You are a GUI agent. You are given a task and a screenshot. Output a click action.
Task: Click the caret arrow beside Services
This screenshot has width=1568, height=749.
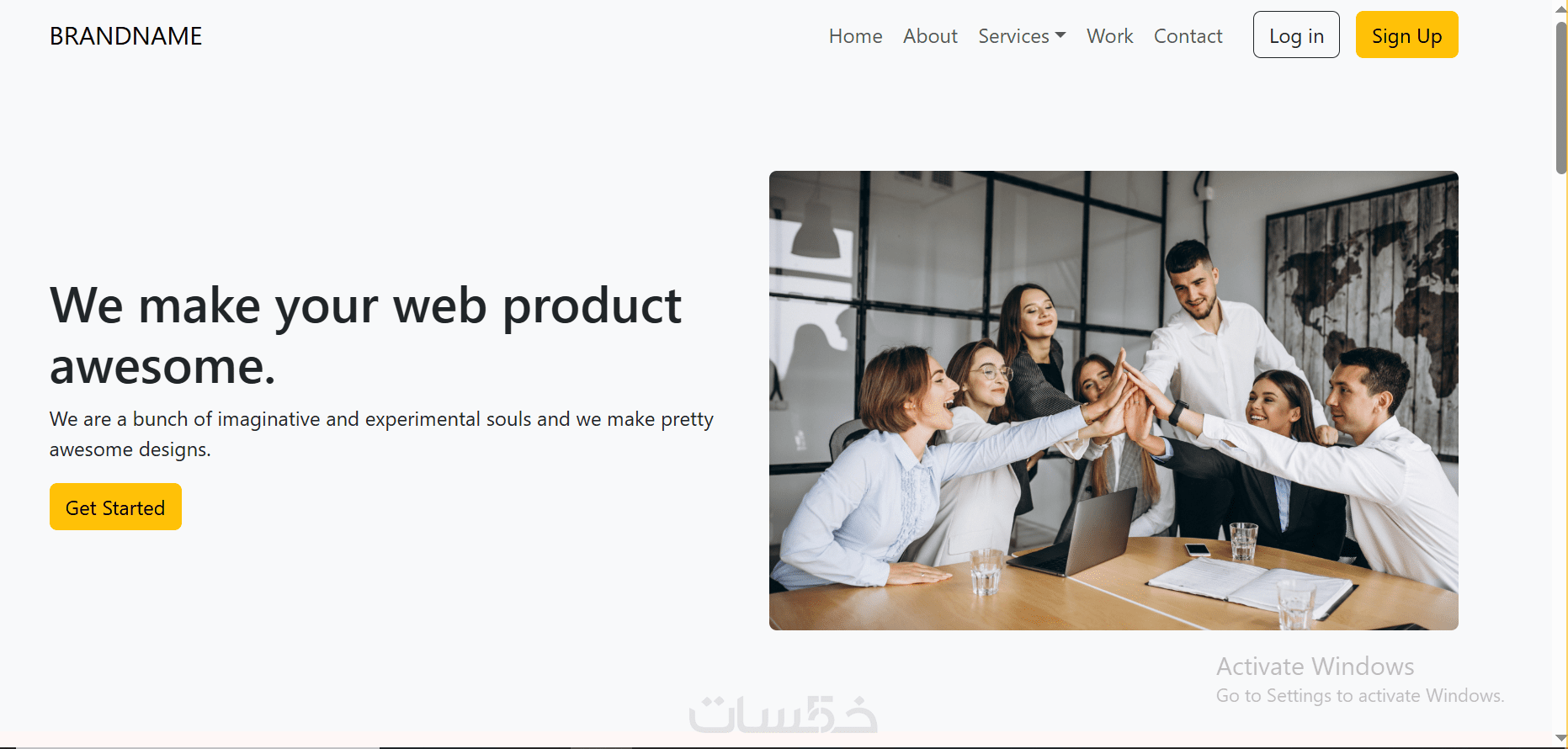tap(1060, 35)
